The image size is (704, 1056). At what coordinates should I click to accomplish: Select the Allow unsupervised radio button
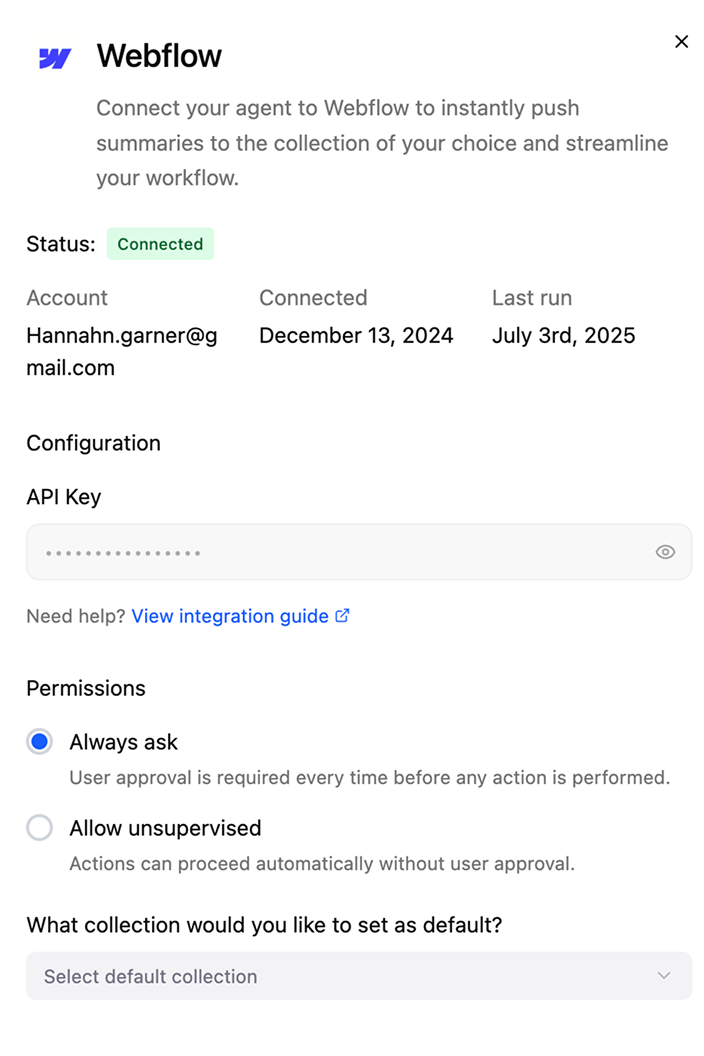tap(40, 828)
